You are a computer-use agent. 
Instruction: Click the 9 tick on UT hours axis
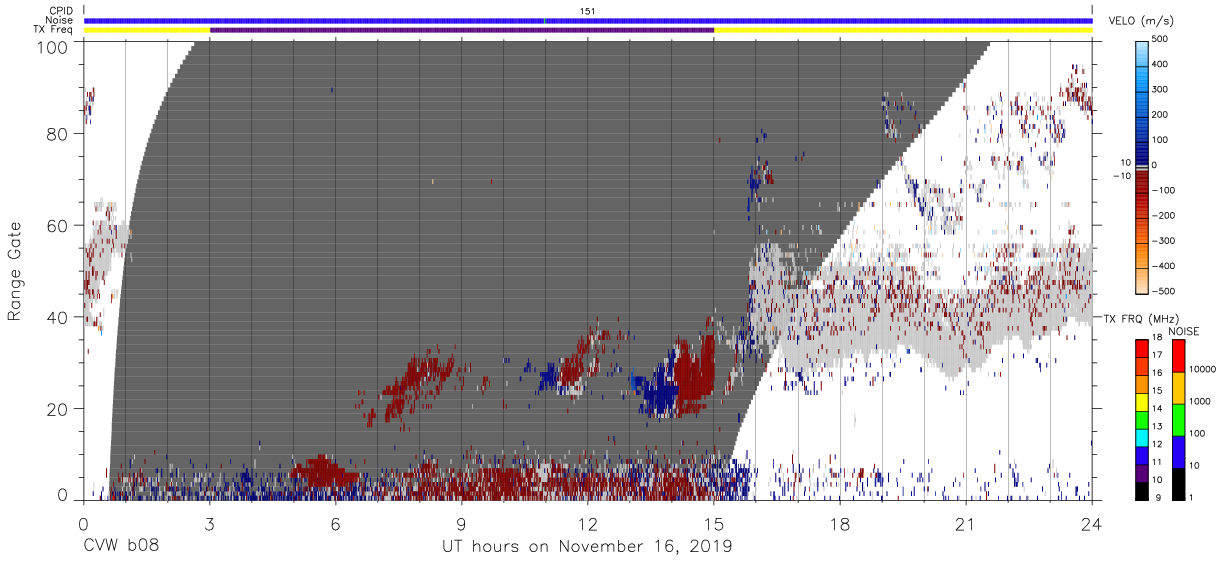point(462,523)
